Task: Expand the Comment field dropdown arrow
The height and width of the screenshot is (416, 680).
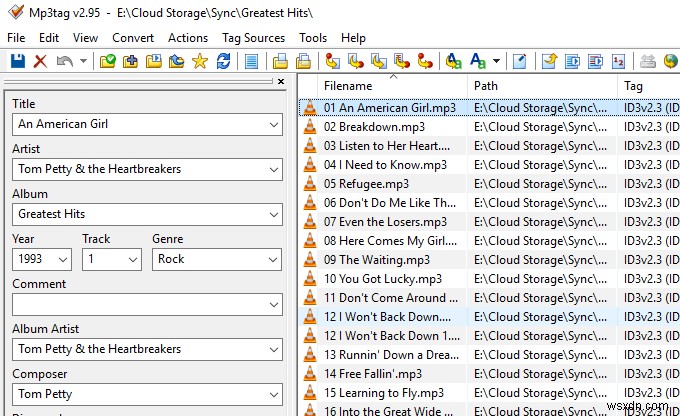Action: [x=274, y=305]
